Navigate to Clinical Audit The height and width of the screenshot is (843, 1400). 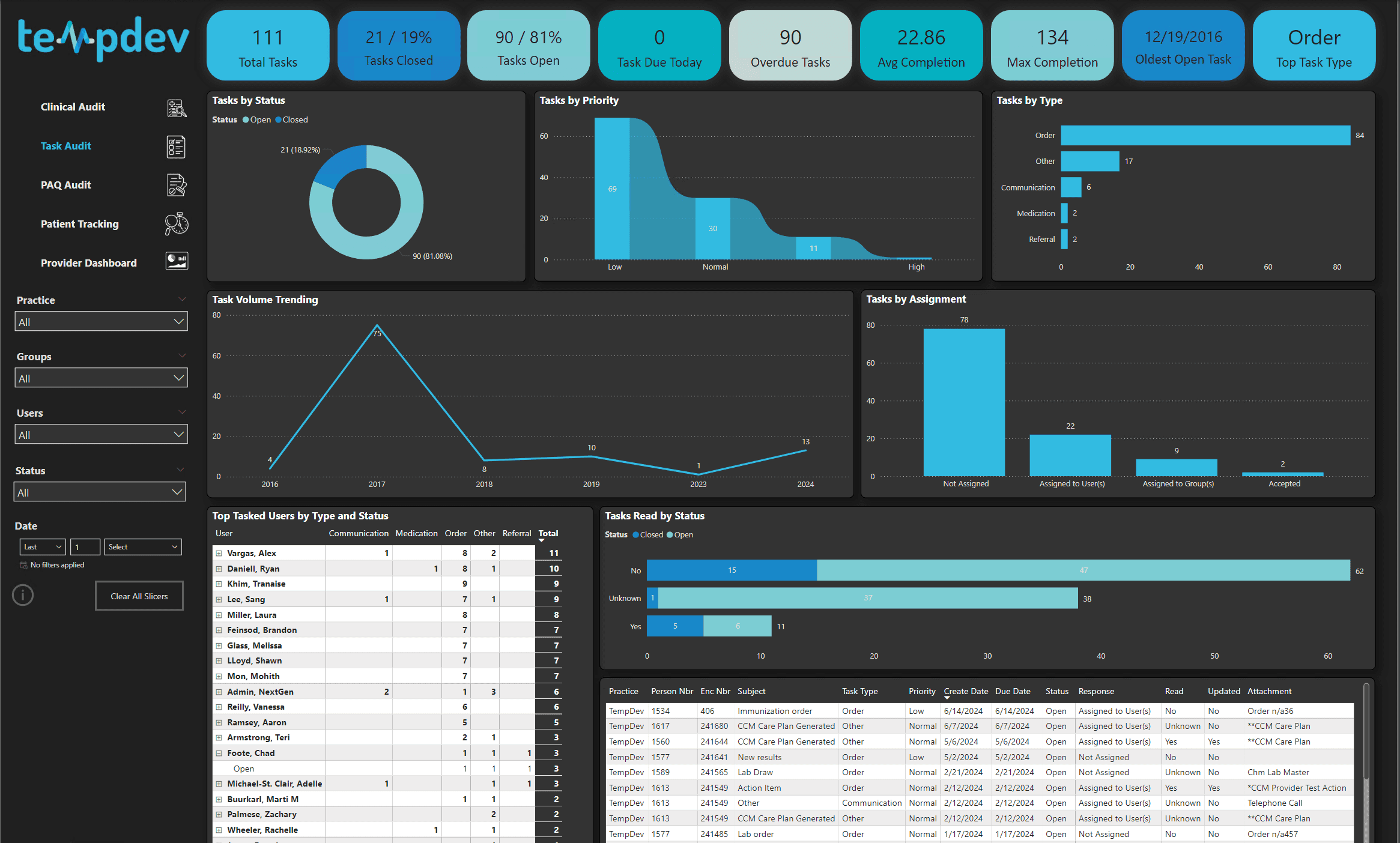point(73,107)
